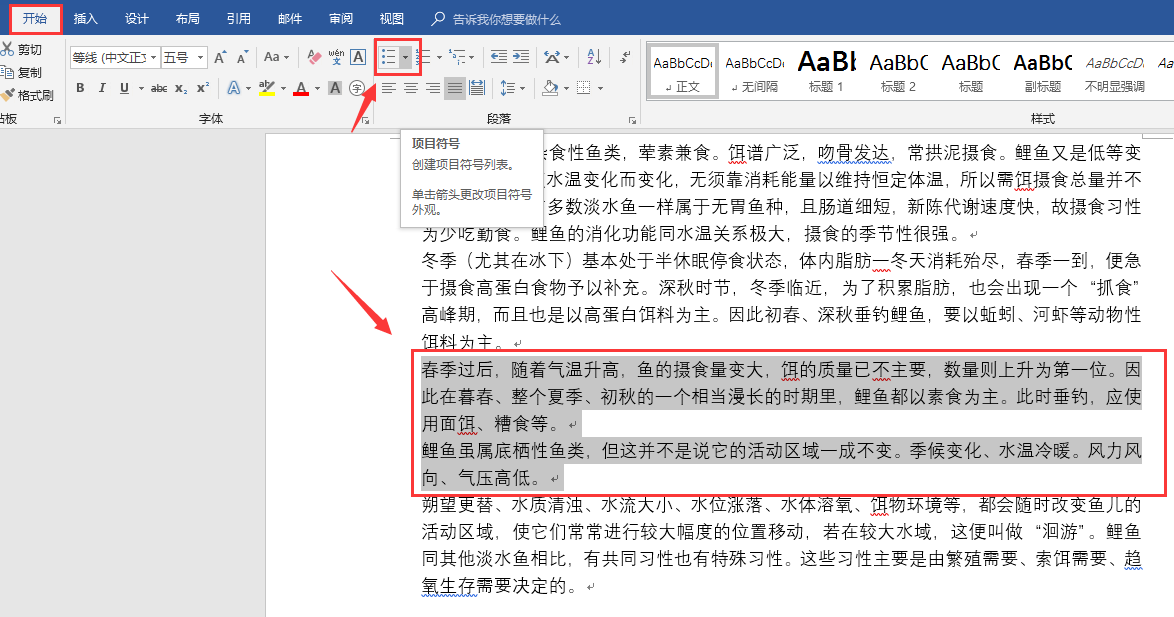Image resolution: width=1174 pixels, height=617 pixels.
Task: Toggle bold formatting
Action: (x=80, y=88)
